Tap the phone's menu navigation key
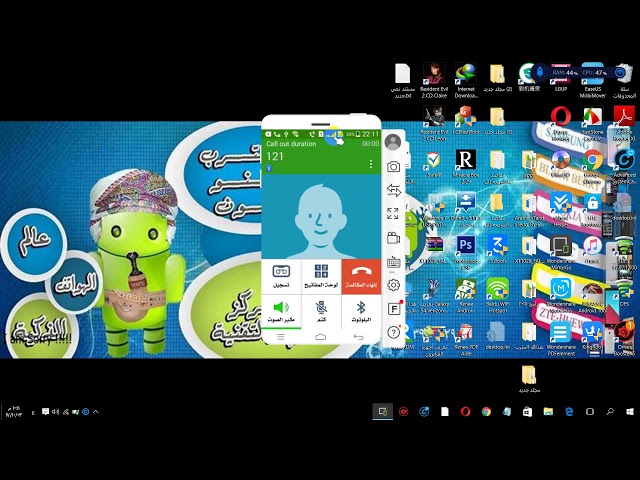 [281, 337]
